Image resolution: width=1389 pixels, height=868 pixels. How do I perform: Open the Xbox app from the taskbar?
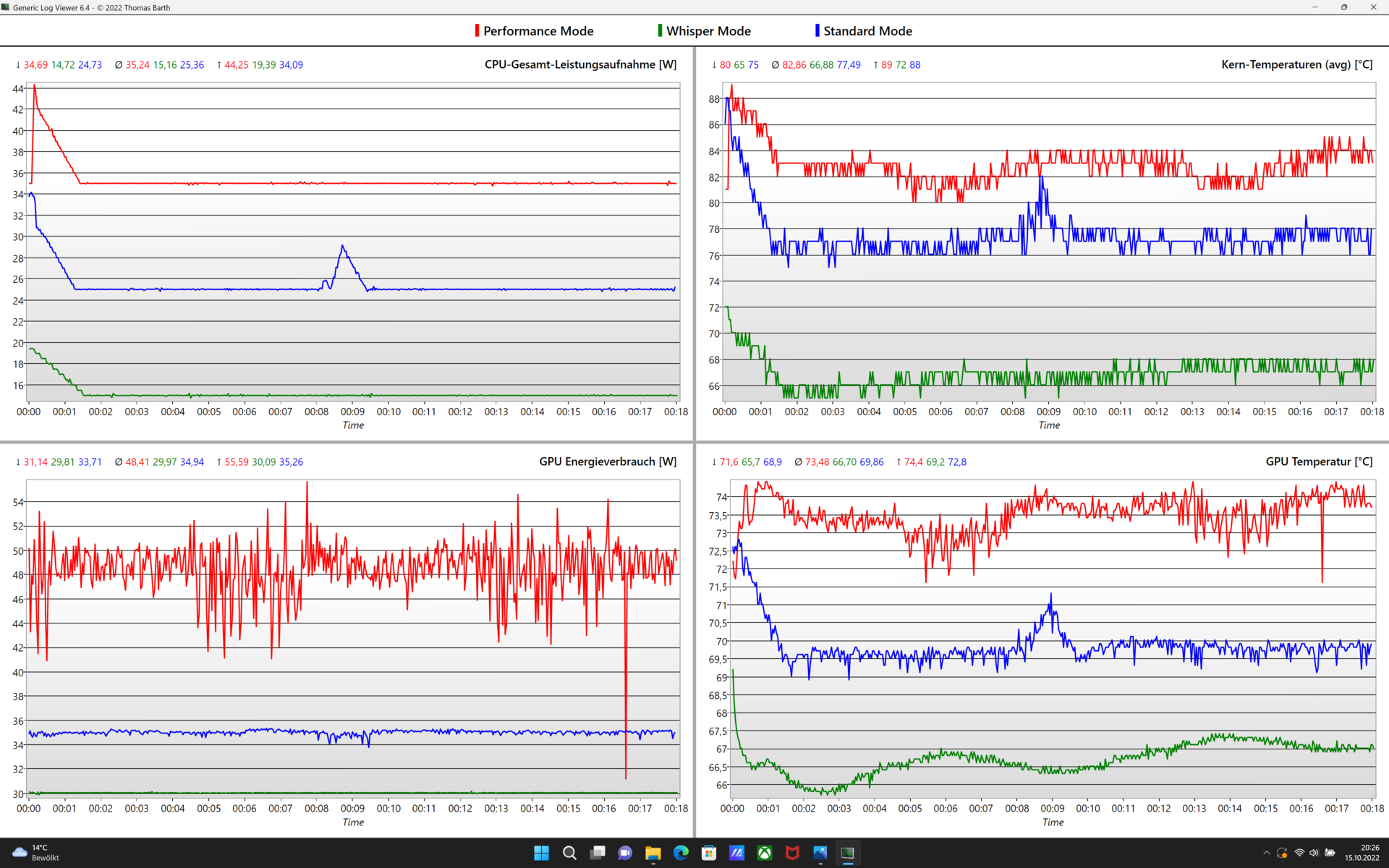click(765, 854)
